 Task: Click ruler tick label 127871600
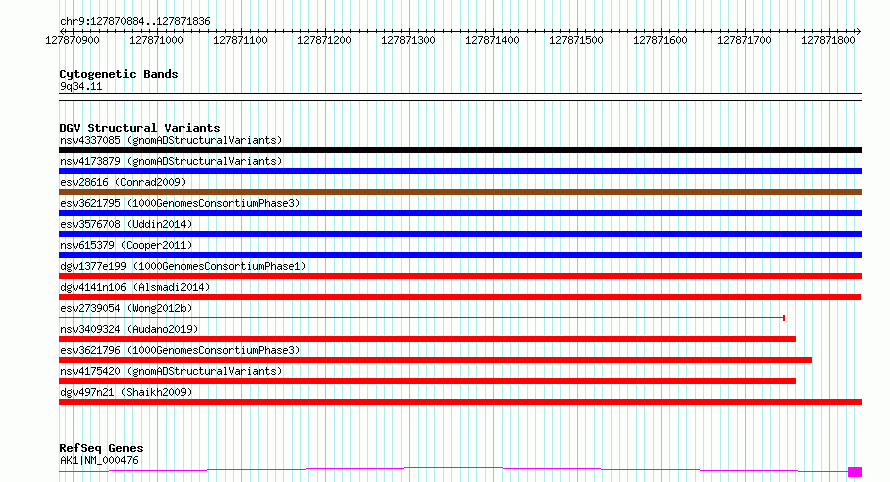660,40
